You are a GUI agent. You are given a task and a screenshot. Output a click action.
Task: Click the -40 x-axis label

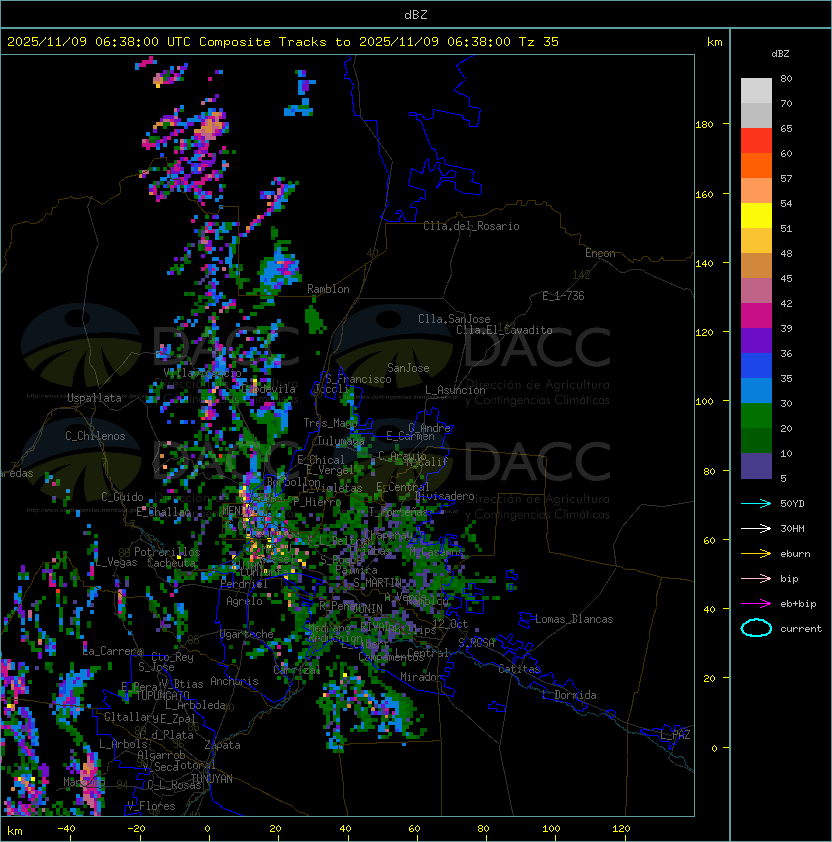[66, 829]
